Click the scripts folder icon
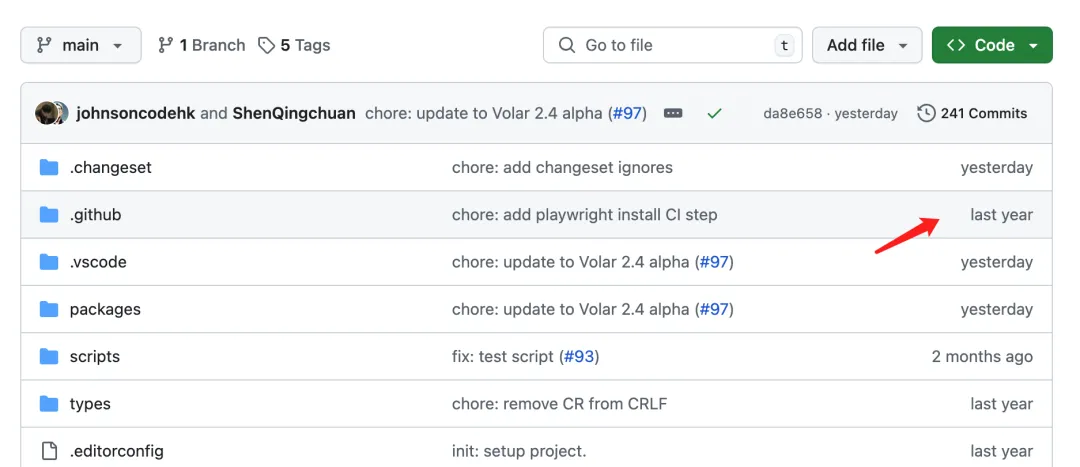The height and width of the screenshot is (467, 1080). click(x=49, y=356)
